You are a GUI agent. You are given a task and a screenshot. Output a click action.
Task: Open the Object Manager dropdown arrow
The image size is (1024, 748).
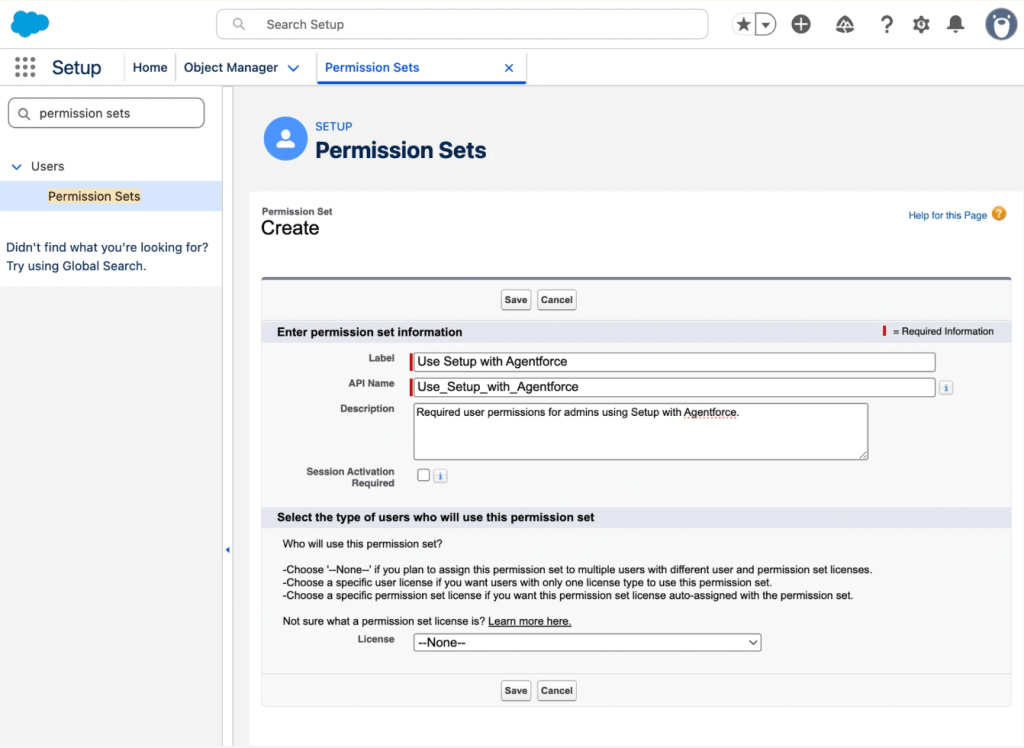point(293,67)
